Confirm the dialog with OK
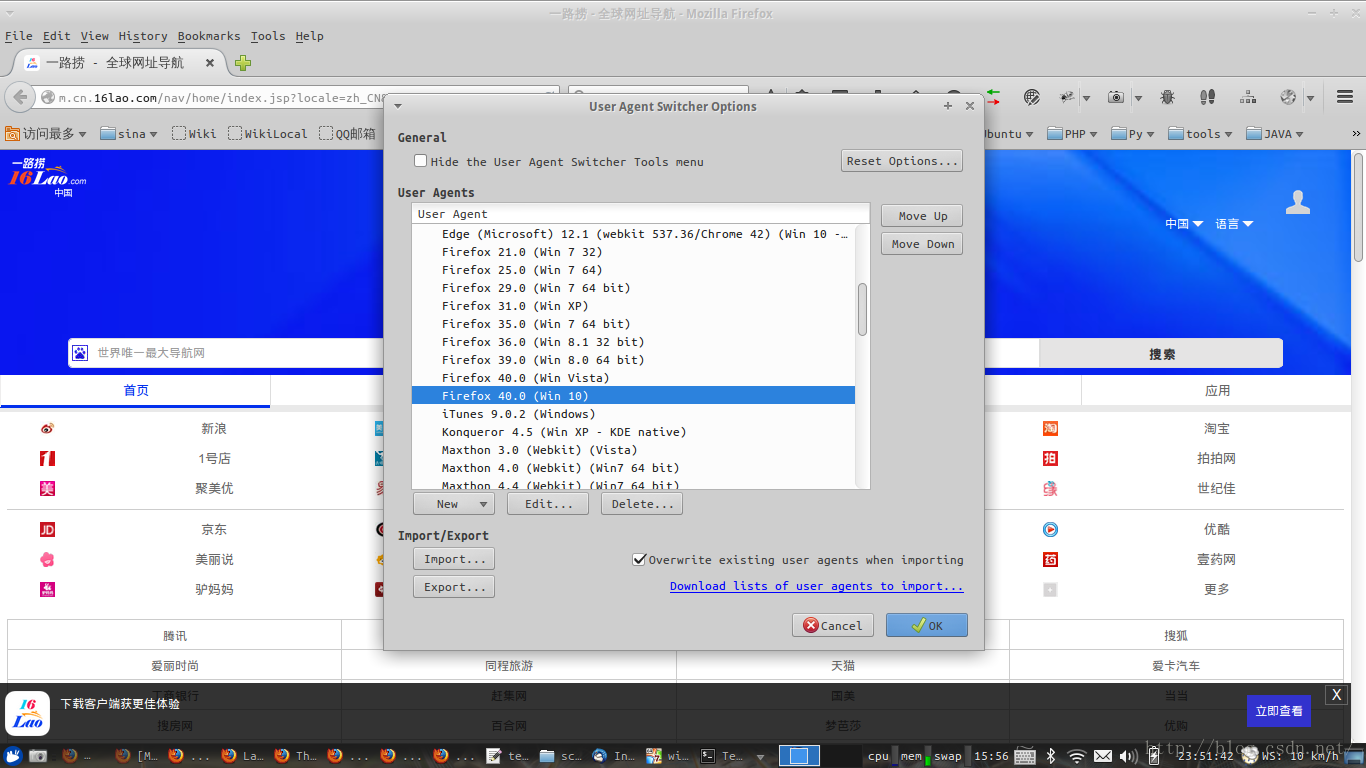The width and height of the screenshot is (1366, 768). point(926,625)
